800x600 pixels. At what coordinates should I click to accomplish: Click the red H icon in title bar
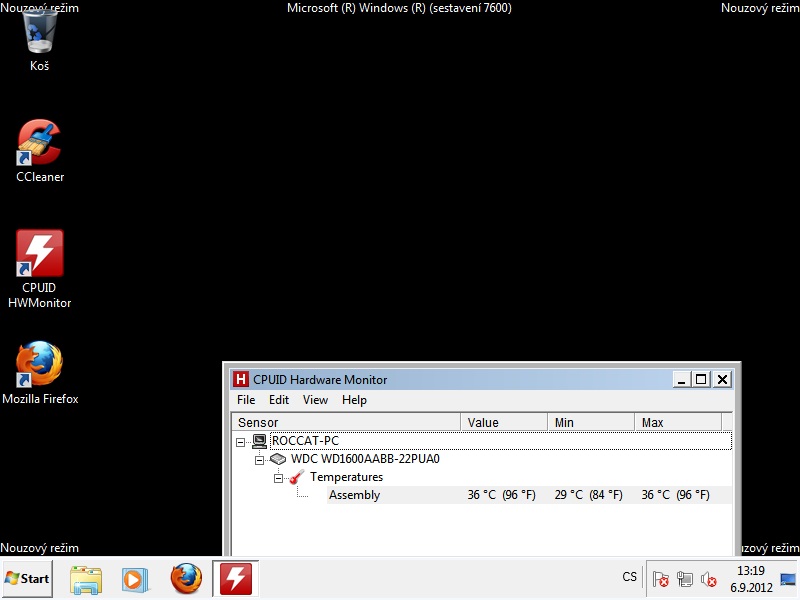[240, 380]
